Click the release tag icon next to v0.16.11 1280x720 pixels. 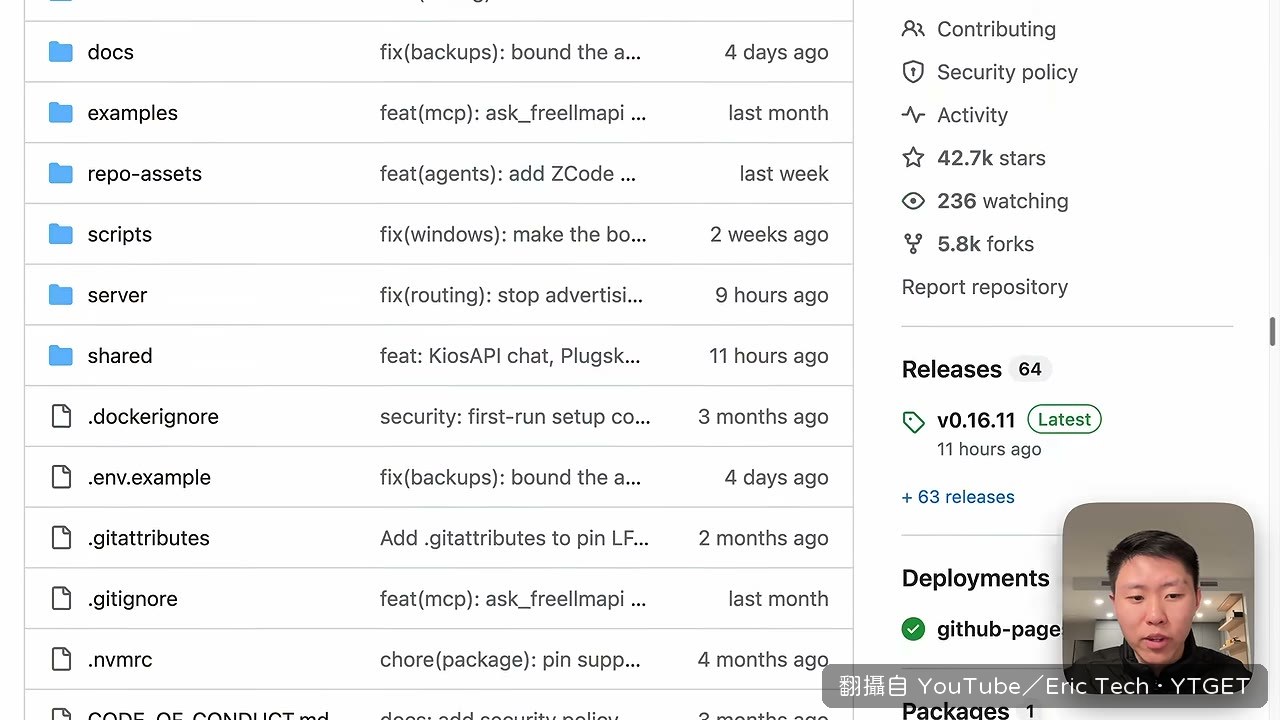(x=913, y=422)
